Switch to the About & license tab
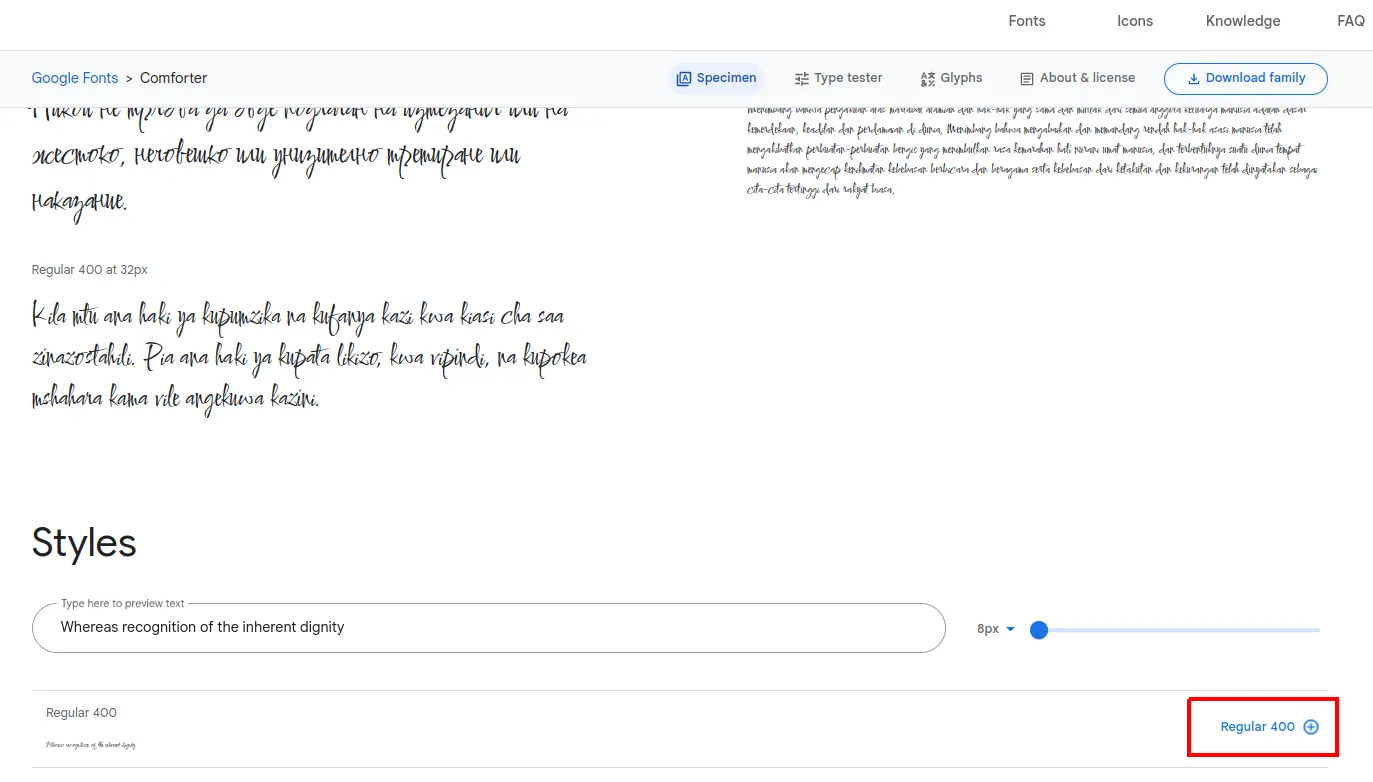This screenshot has width=1373, height=782. pos(1077,78)
